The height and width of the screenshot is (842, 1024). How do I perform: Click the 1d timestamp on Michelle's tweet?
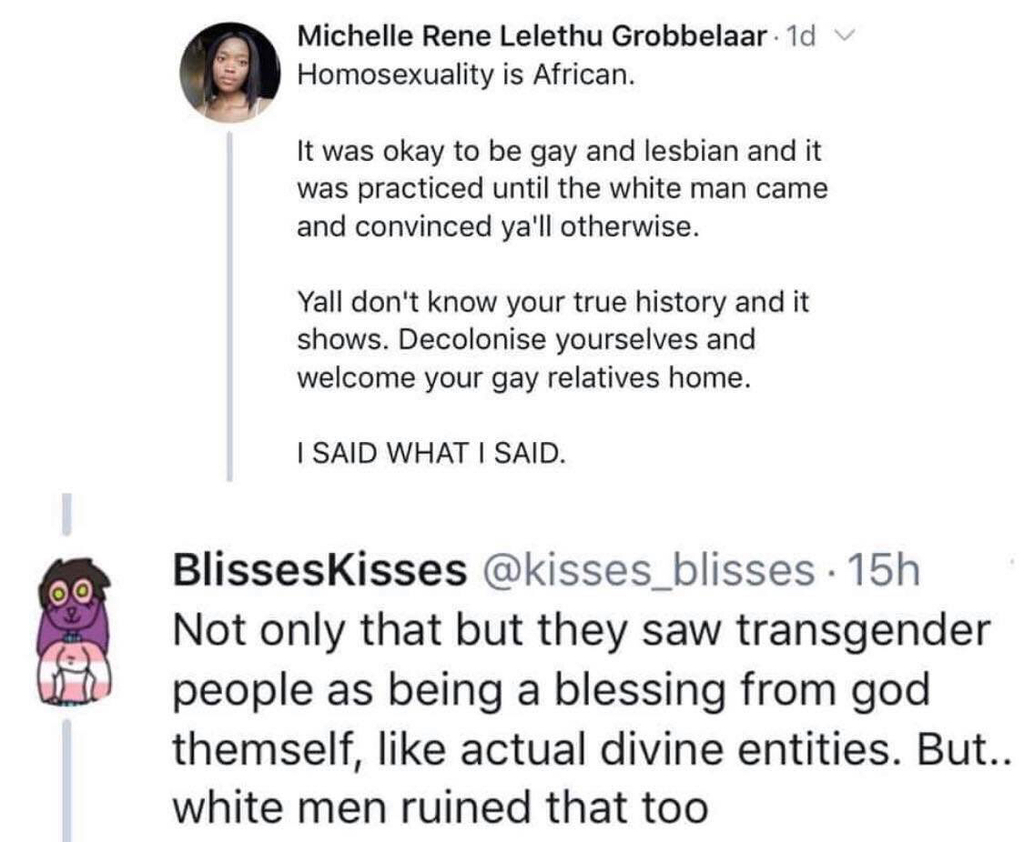(801, 38)
